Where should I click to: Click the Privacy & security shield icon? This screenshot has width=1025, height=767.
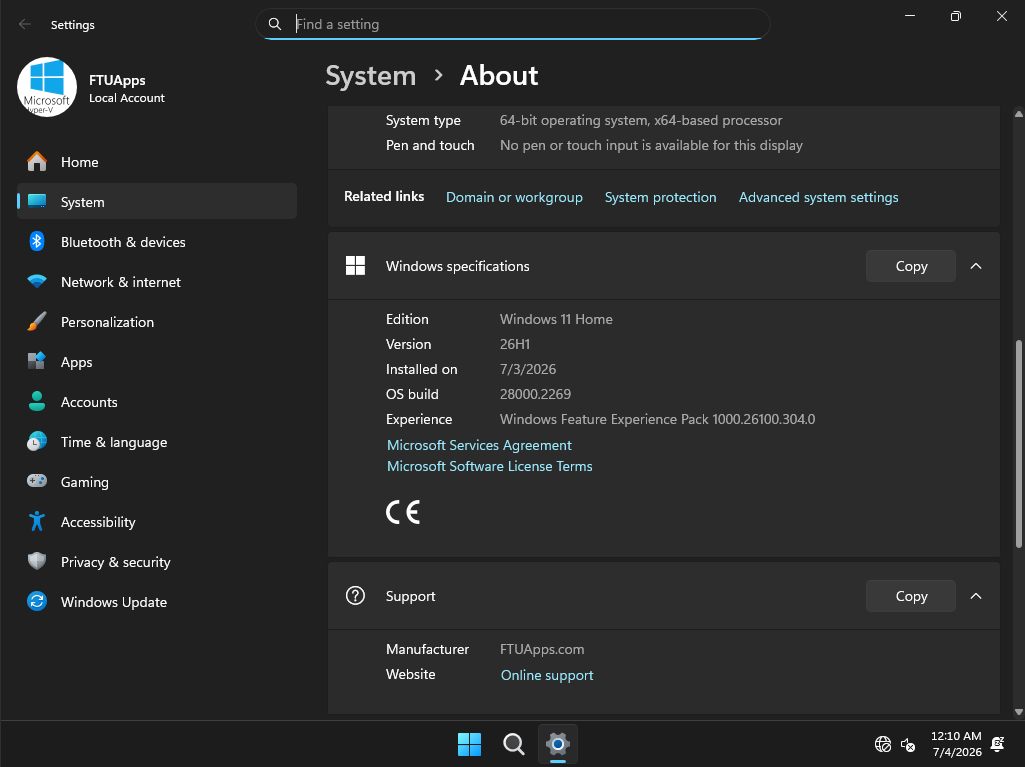37,561
